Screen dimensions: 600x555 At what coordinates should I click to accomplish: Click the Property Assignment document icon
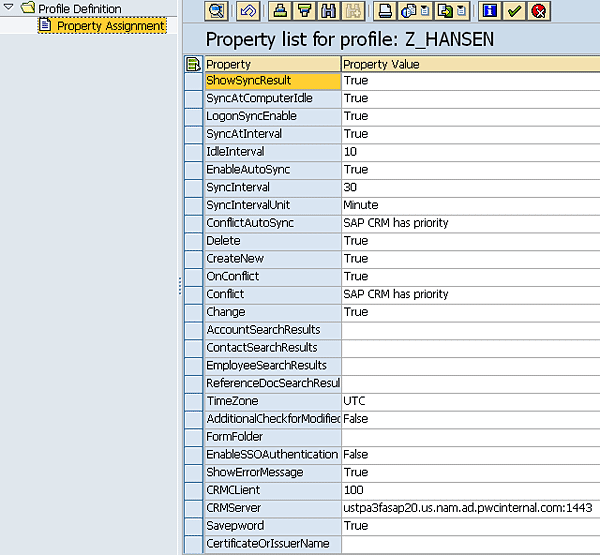click(45, 25)
